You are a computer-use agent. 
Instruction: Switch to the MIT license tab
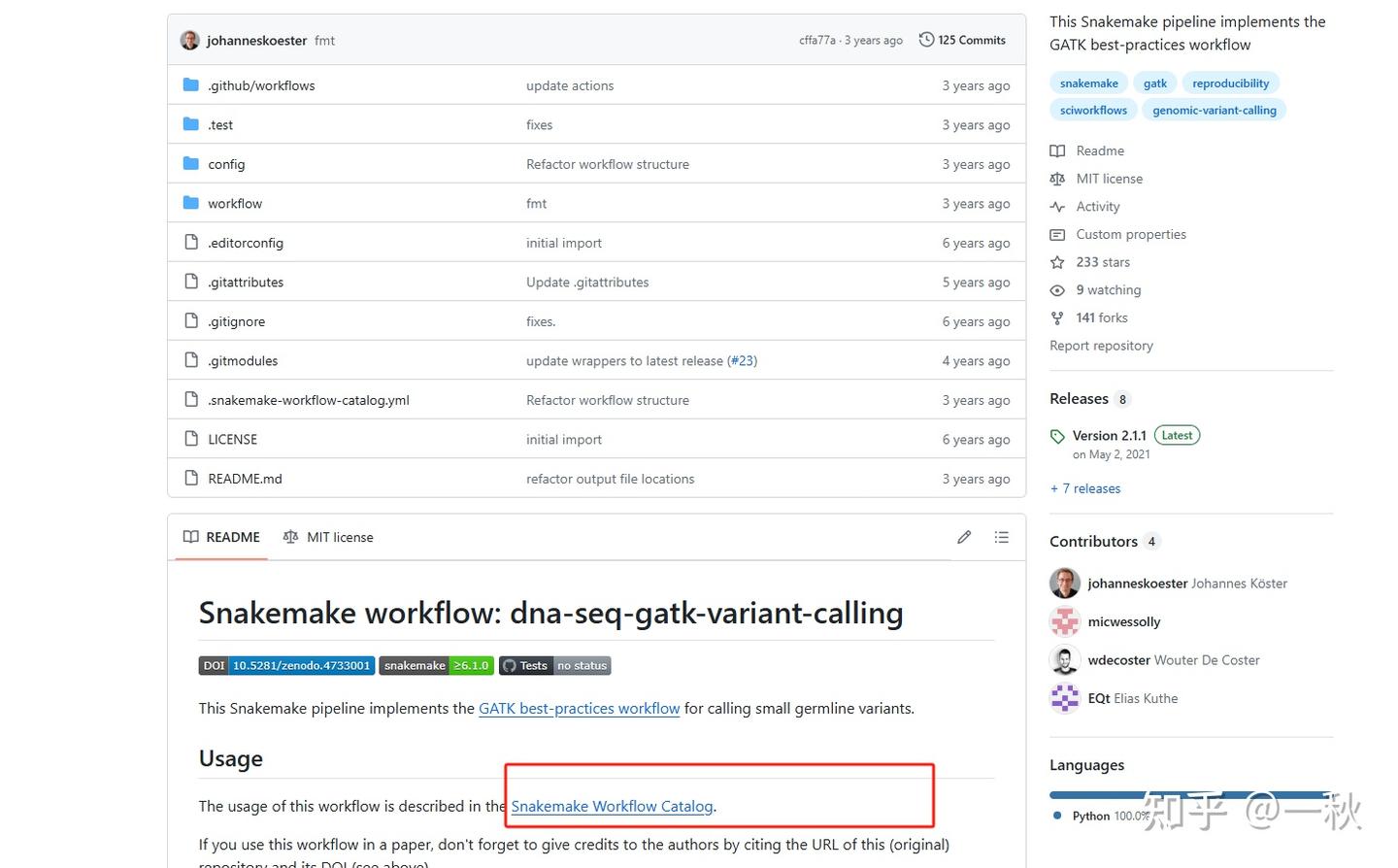pyautogui.click(x=328, y=537)
